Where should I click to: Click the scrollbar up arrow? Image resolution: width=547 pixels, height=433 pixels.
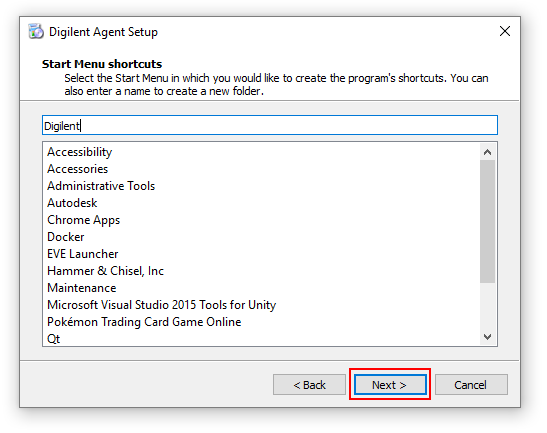tap(487, 152)
